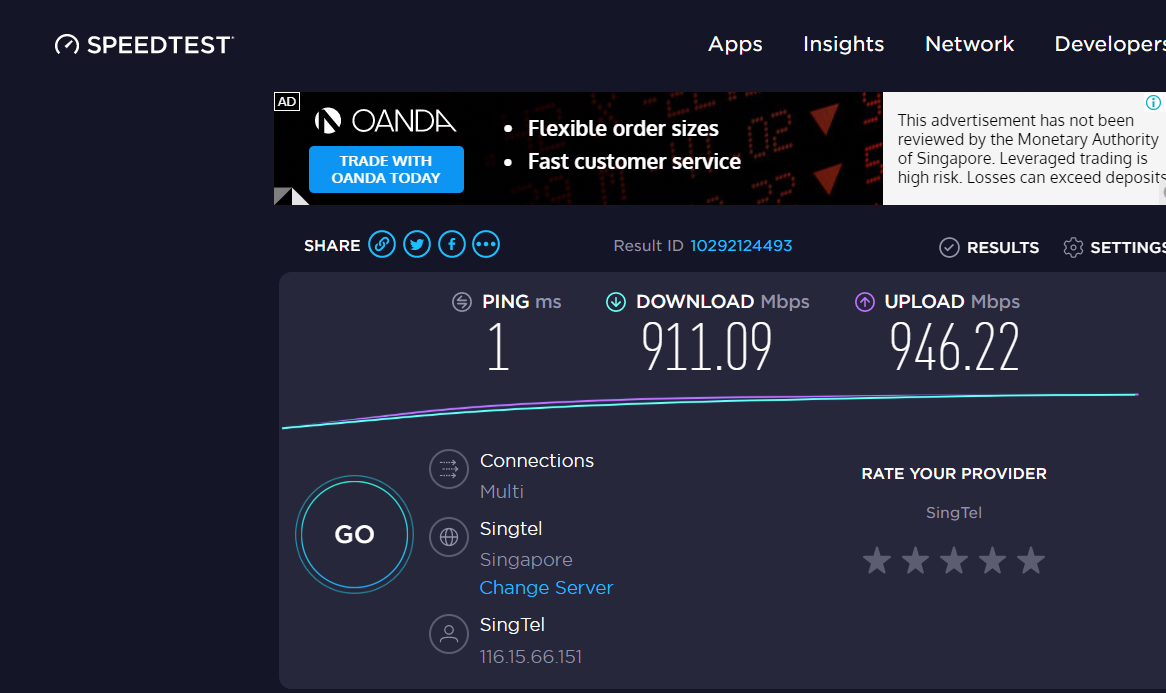Click the Speedtest logo

coord(144,45)
